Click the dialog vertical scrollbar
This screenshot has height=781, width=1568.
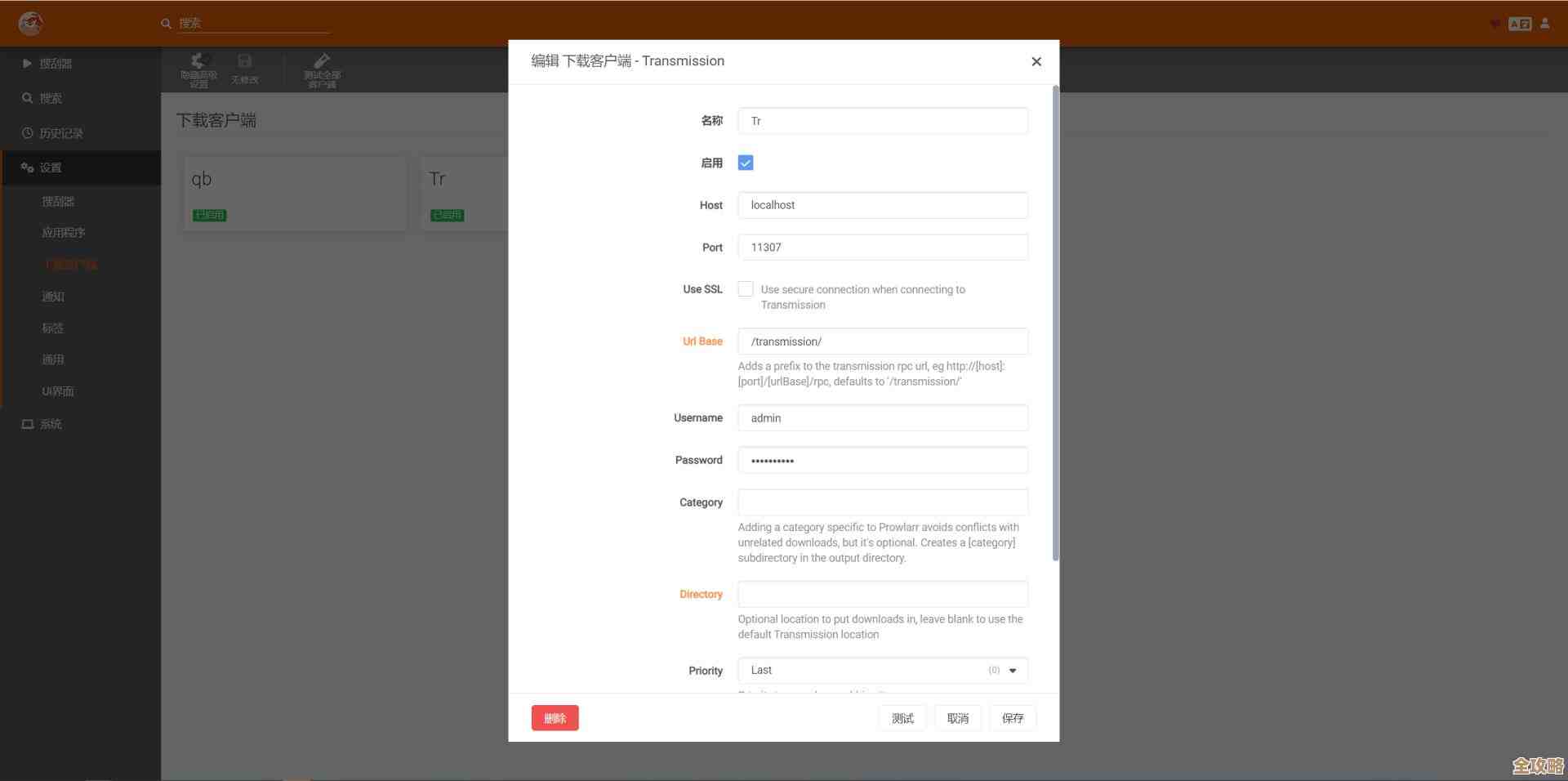[1055, 327]
